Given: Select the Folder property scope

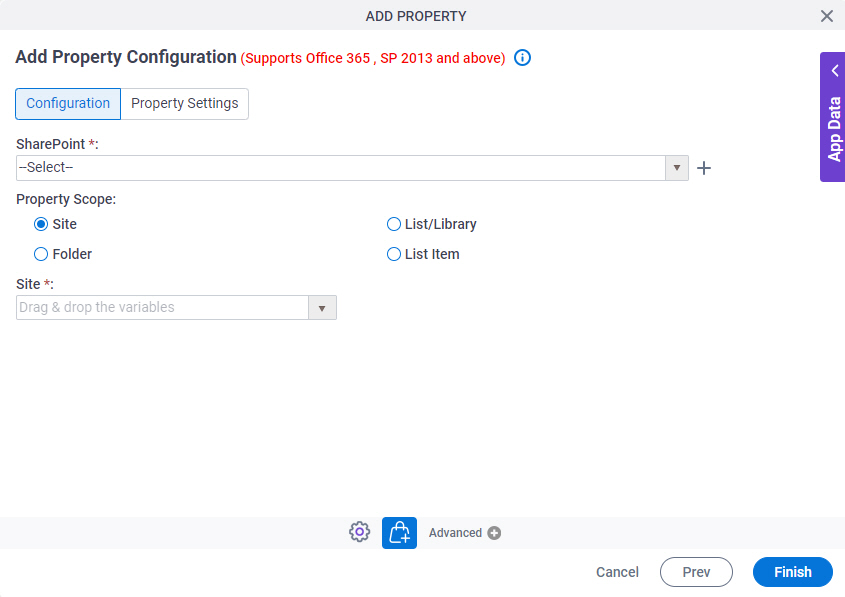Looking at the screenshot, I should pos(40,254).
